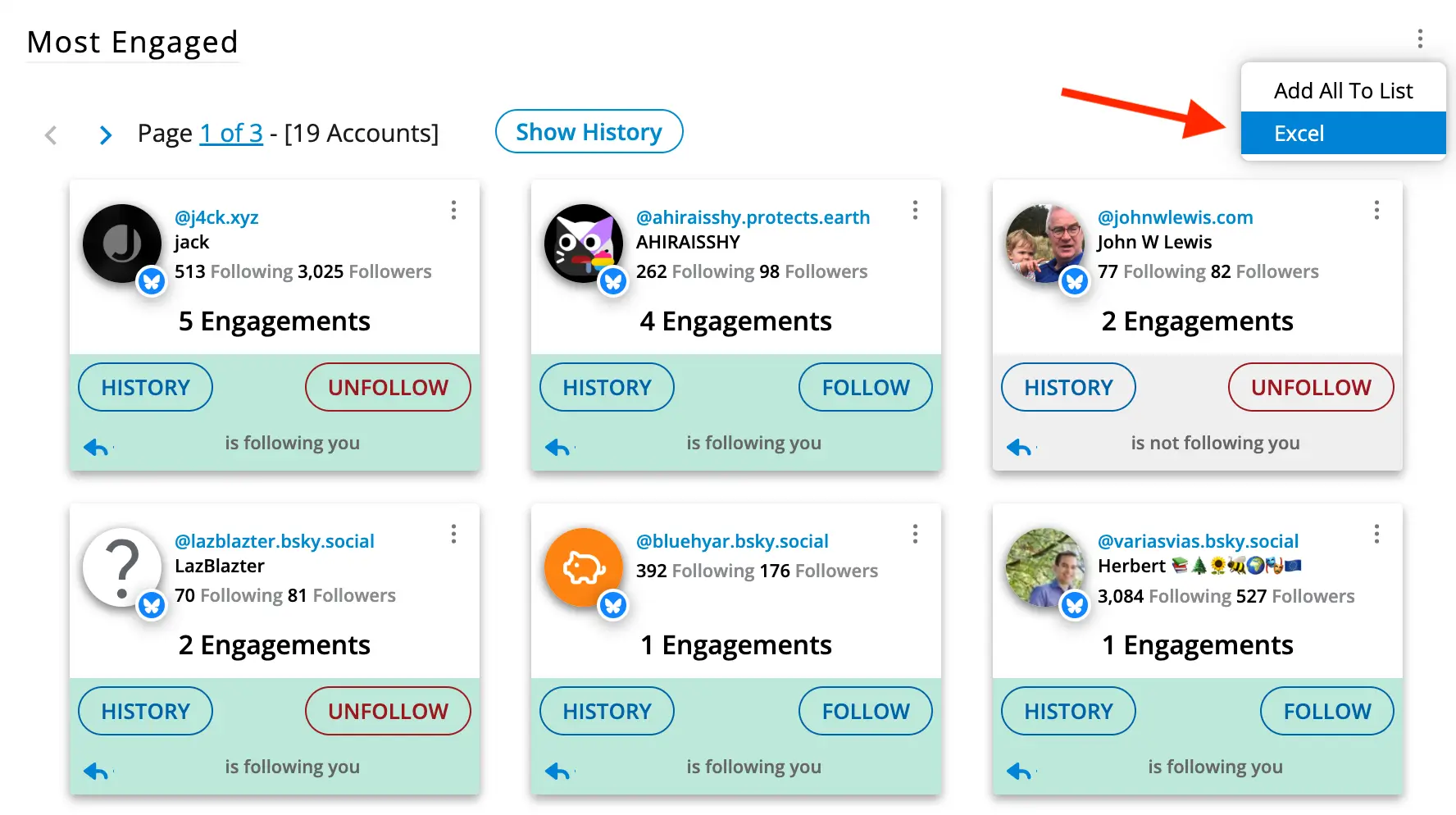
Task: Click the reply arrow on jack's card
Action: pos(96,447)
